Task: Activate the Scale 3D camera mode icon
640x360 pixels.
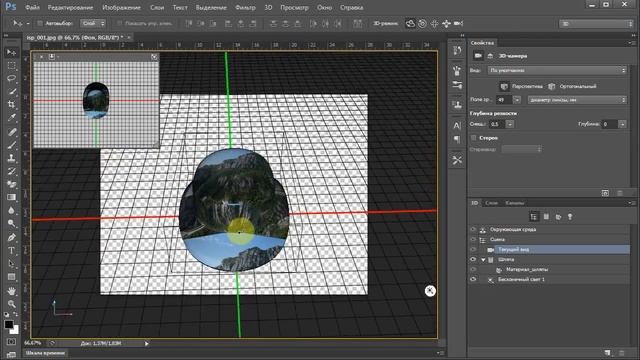Action: pyautogui.click(x=458, y=24)
